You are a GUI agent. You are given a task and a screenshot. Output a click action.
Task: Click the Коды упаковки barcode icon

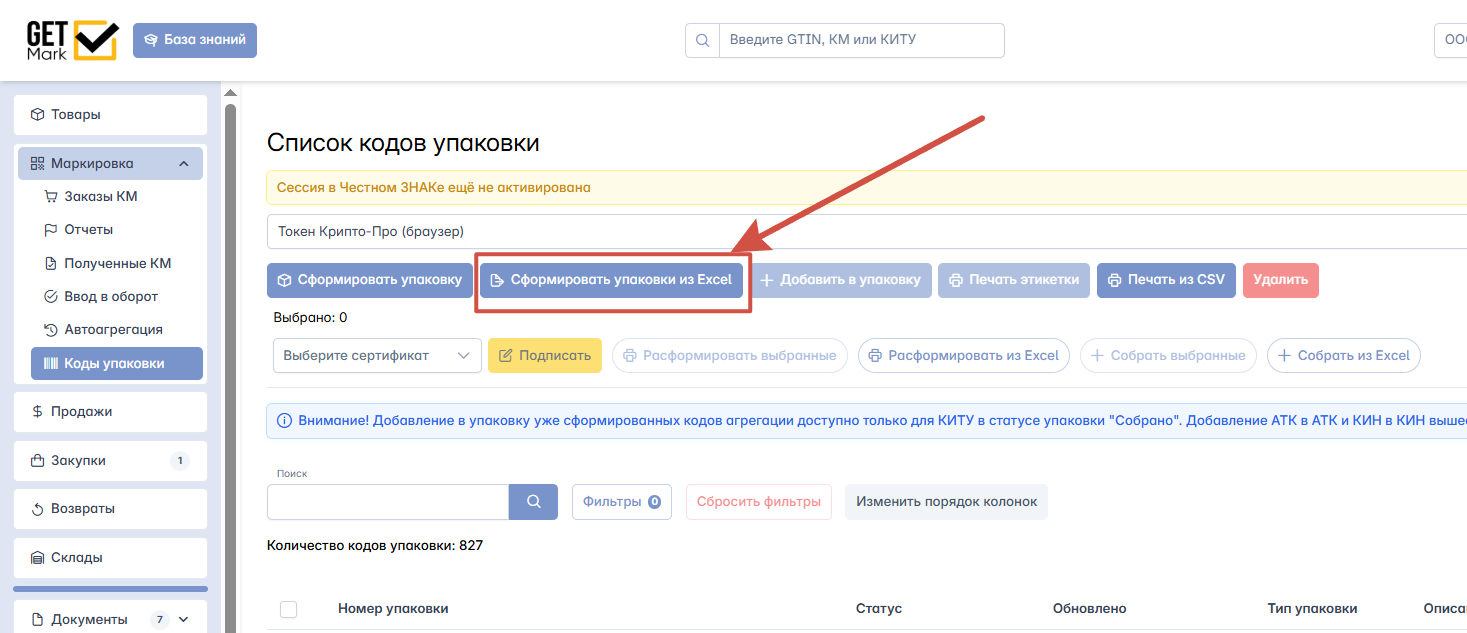tap(52, 363)
